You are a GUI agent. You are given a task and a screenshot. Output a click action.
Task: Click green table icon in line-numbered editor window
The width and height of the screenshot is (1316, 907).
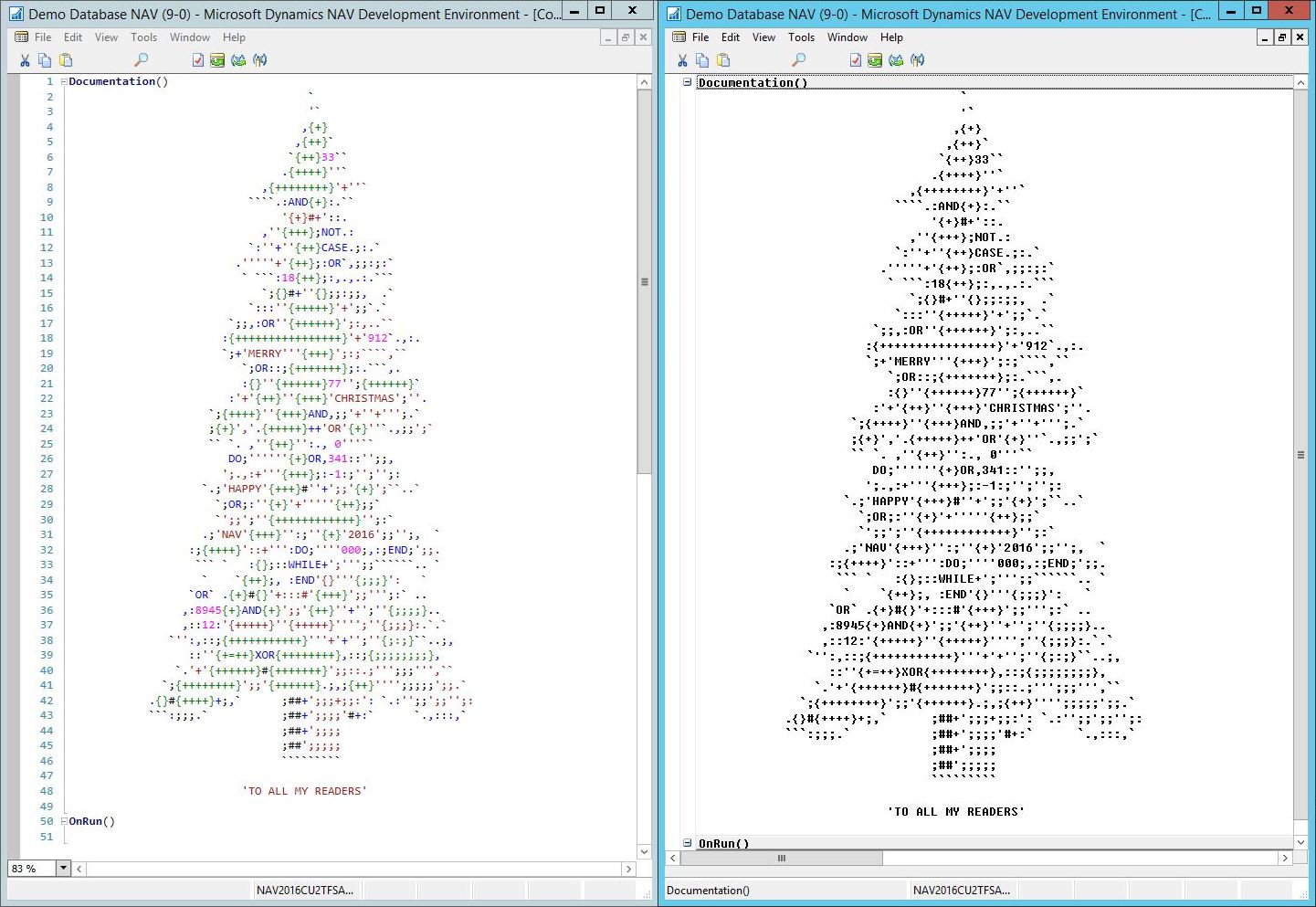pyautogui.click(x=217, y=60)
